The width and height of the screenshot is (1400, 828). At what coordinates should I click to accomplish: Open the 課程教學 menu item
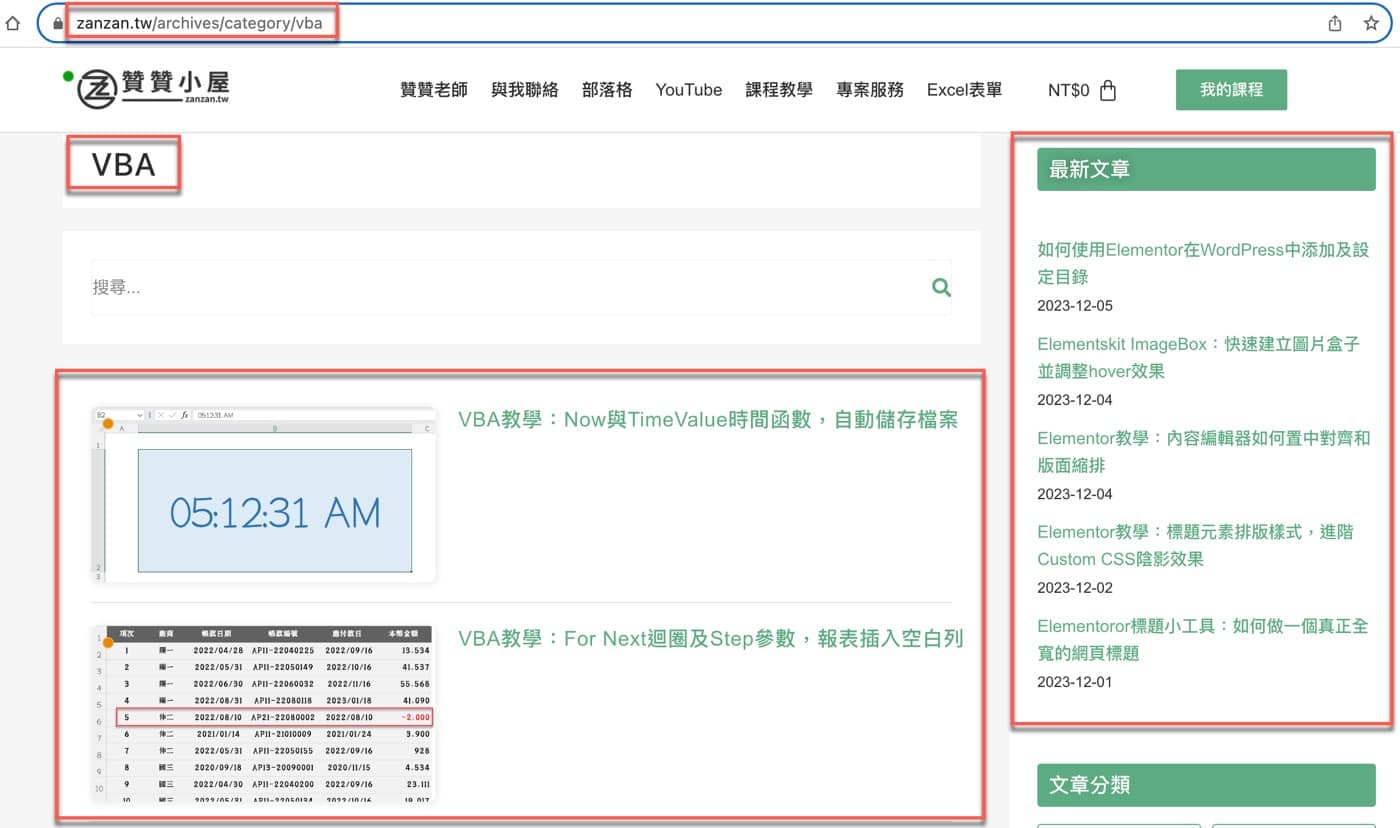point(779,90)
